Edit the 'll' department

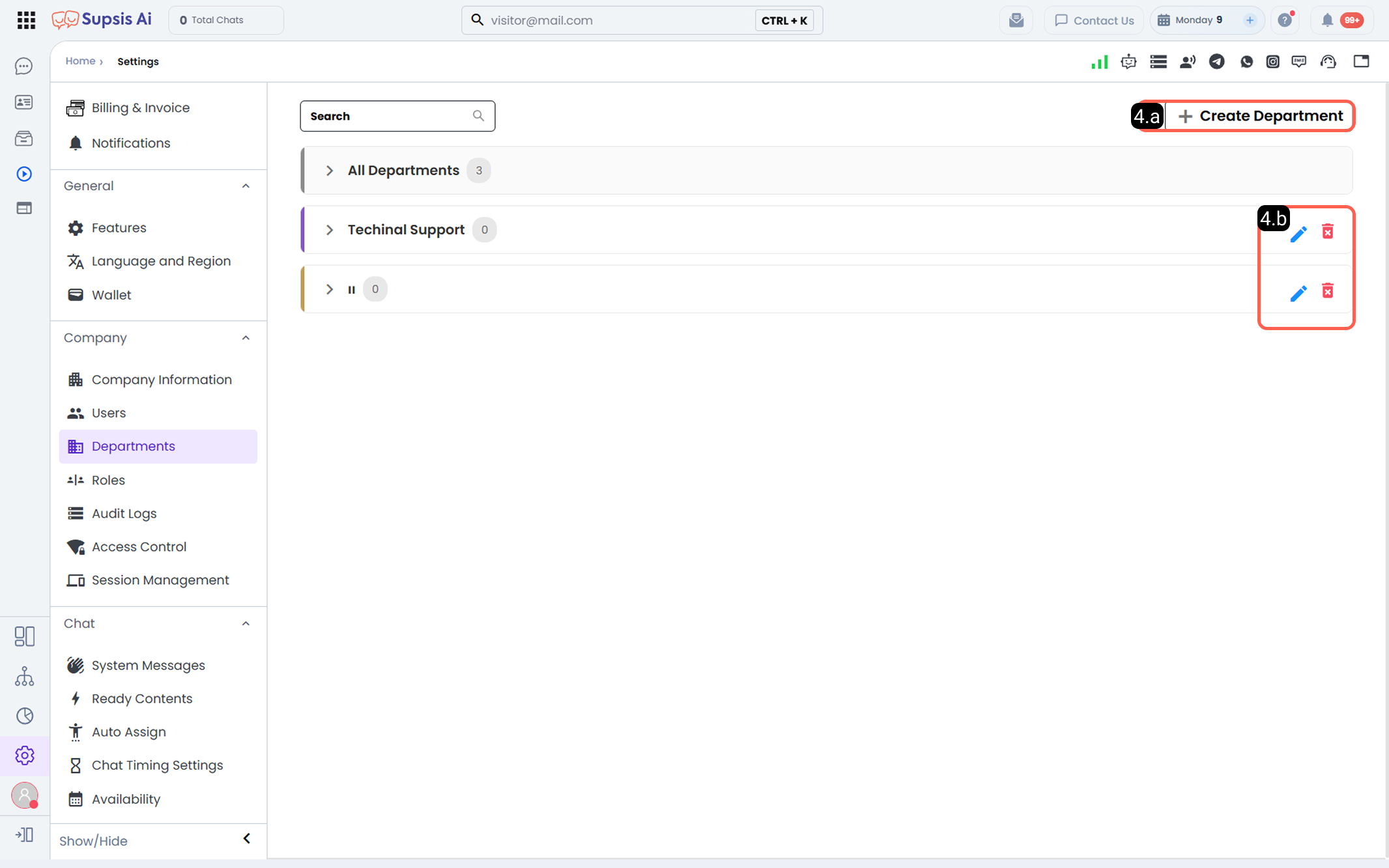pyautogui.click(x=1298, y=293)
